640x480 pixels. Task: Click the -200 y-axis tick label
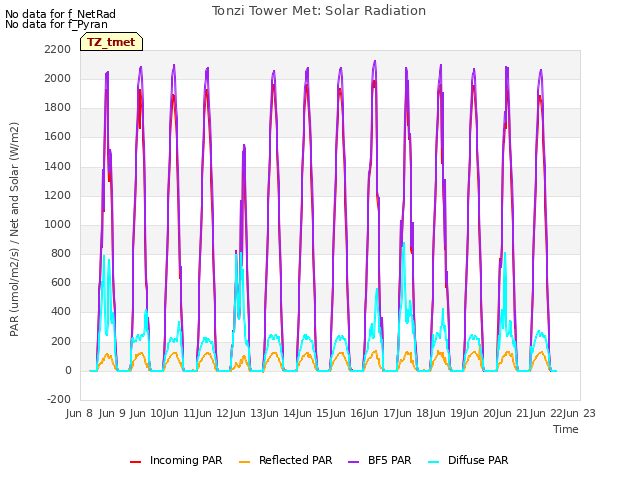pyautogui.click(x=59, y=399)
